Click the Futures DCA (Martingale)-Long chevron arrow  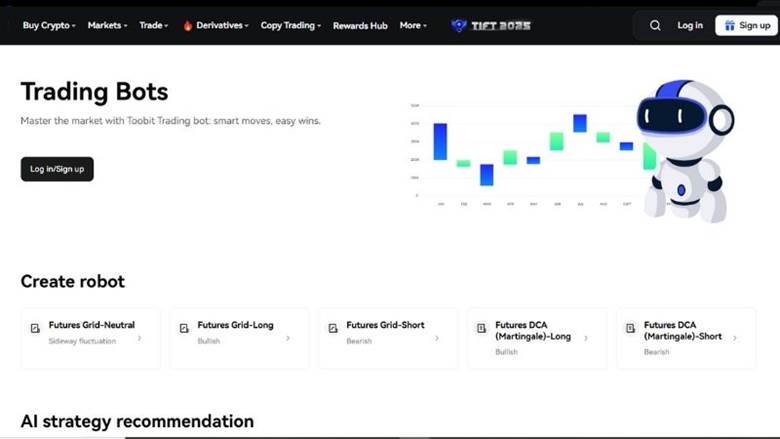(585, 338)
